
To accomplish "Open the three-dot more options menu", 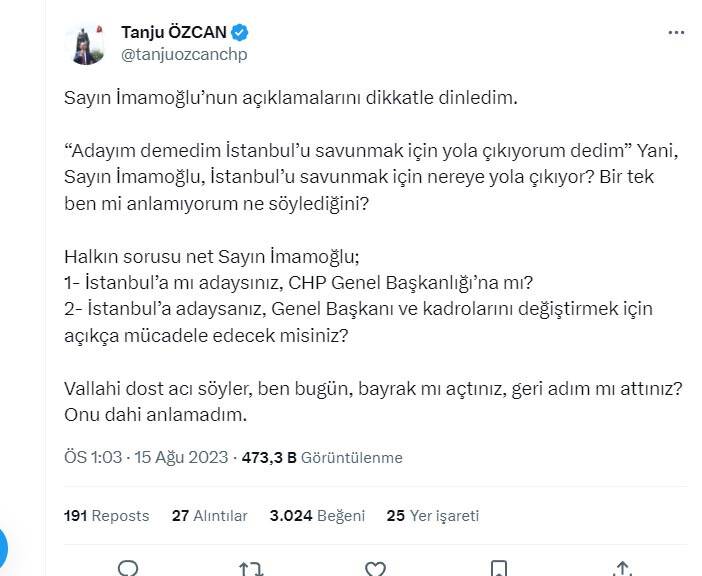I will point(677,33).
